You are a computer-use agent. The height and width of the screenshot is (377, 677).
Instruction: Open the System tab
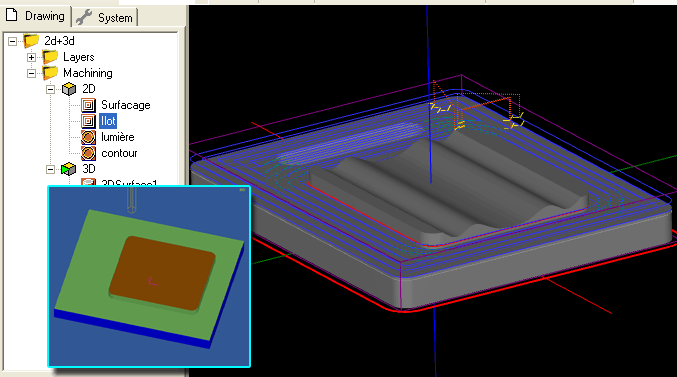104,18
